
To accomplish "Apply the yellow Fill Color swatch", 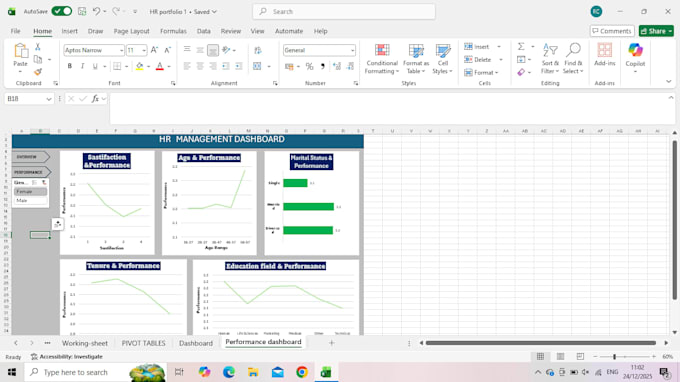I will [140, 66].
